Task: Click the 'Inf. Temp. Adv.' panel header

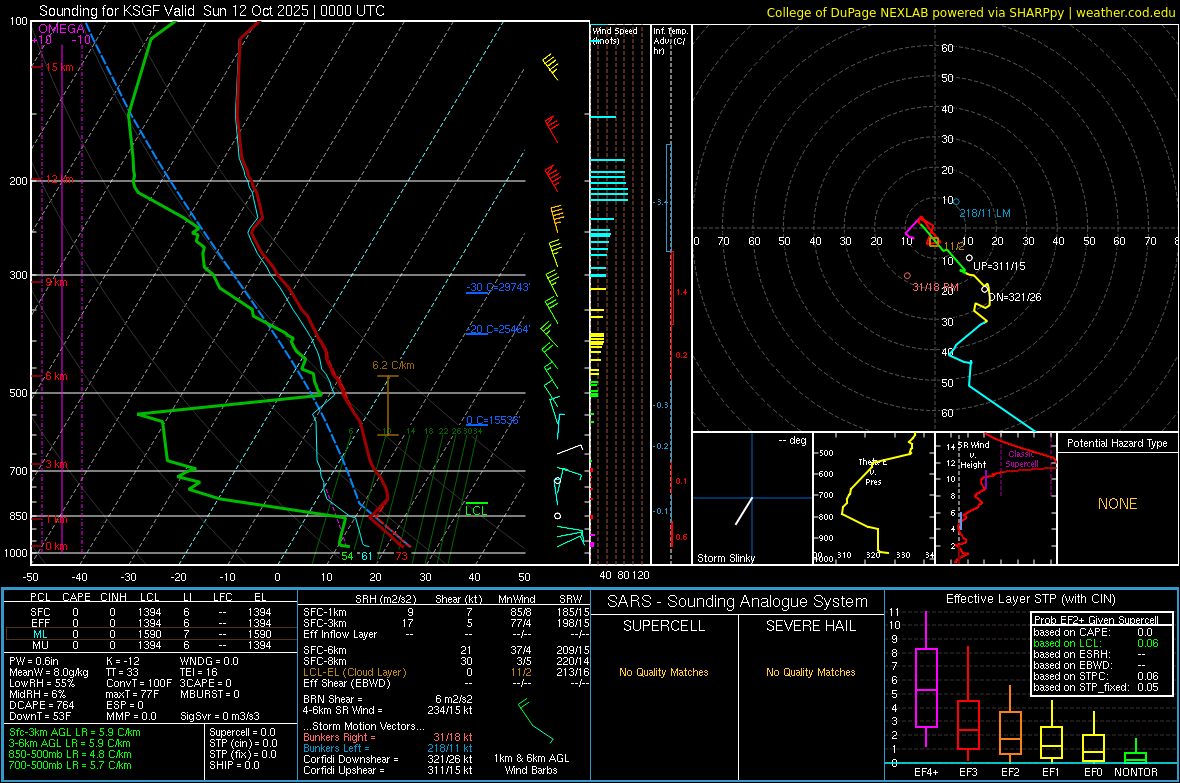Action: (670, 41)
